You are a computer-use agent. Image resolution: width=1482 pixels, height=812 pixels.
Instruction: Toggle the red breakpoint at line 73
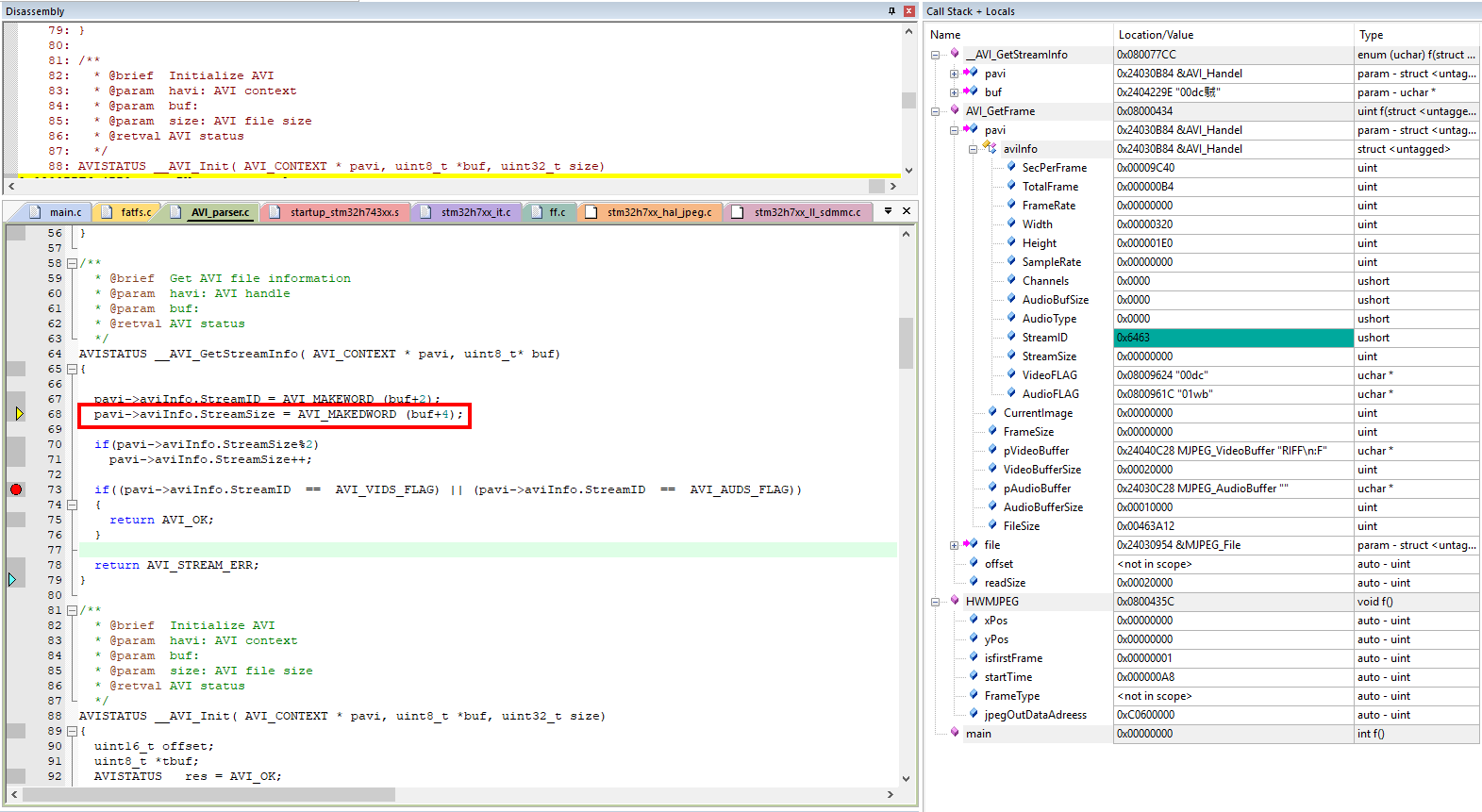(16, 489)
